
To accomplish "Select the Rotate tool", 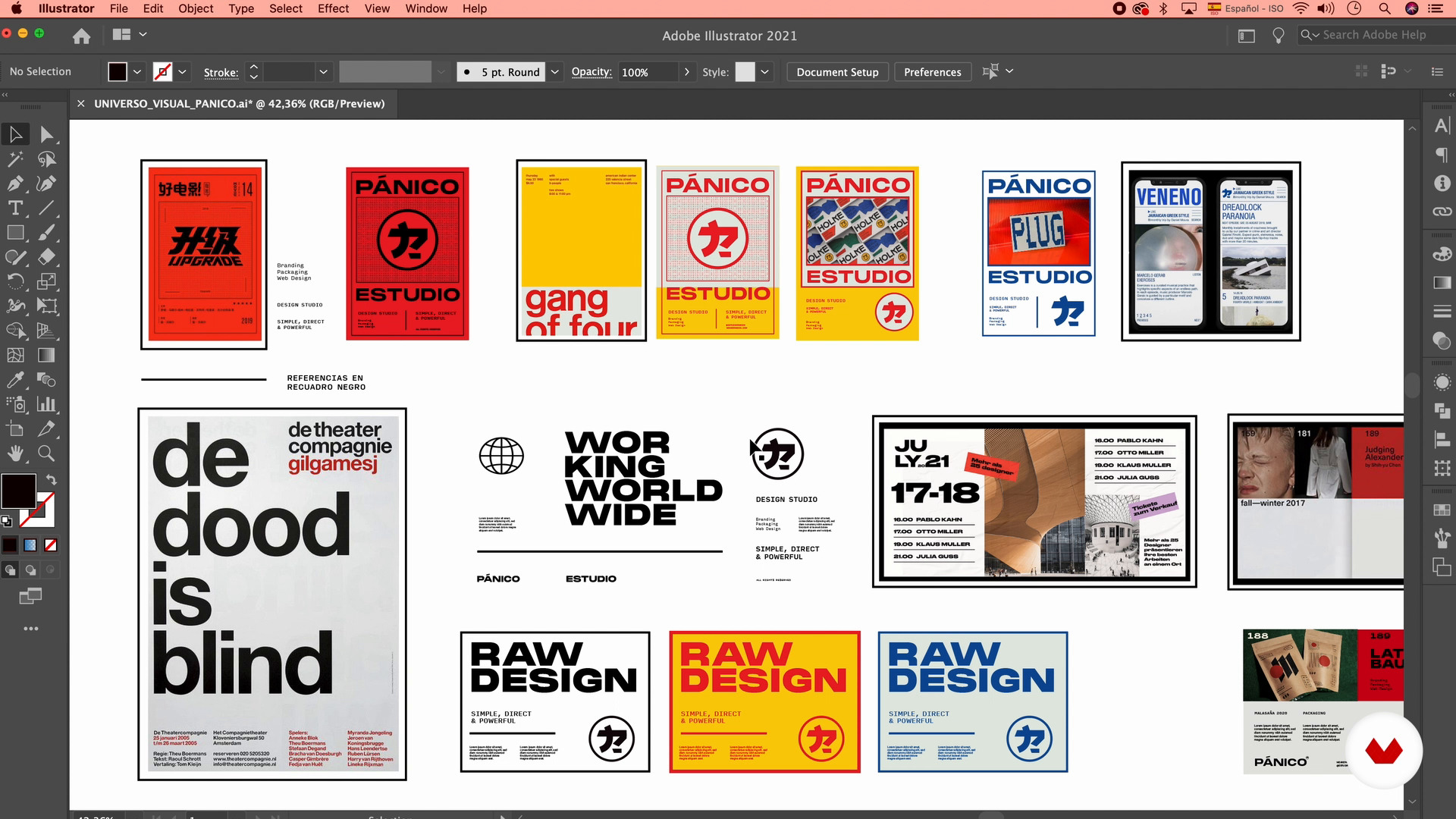I will click(x=15, y=281).
